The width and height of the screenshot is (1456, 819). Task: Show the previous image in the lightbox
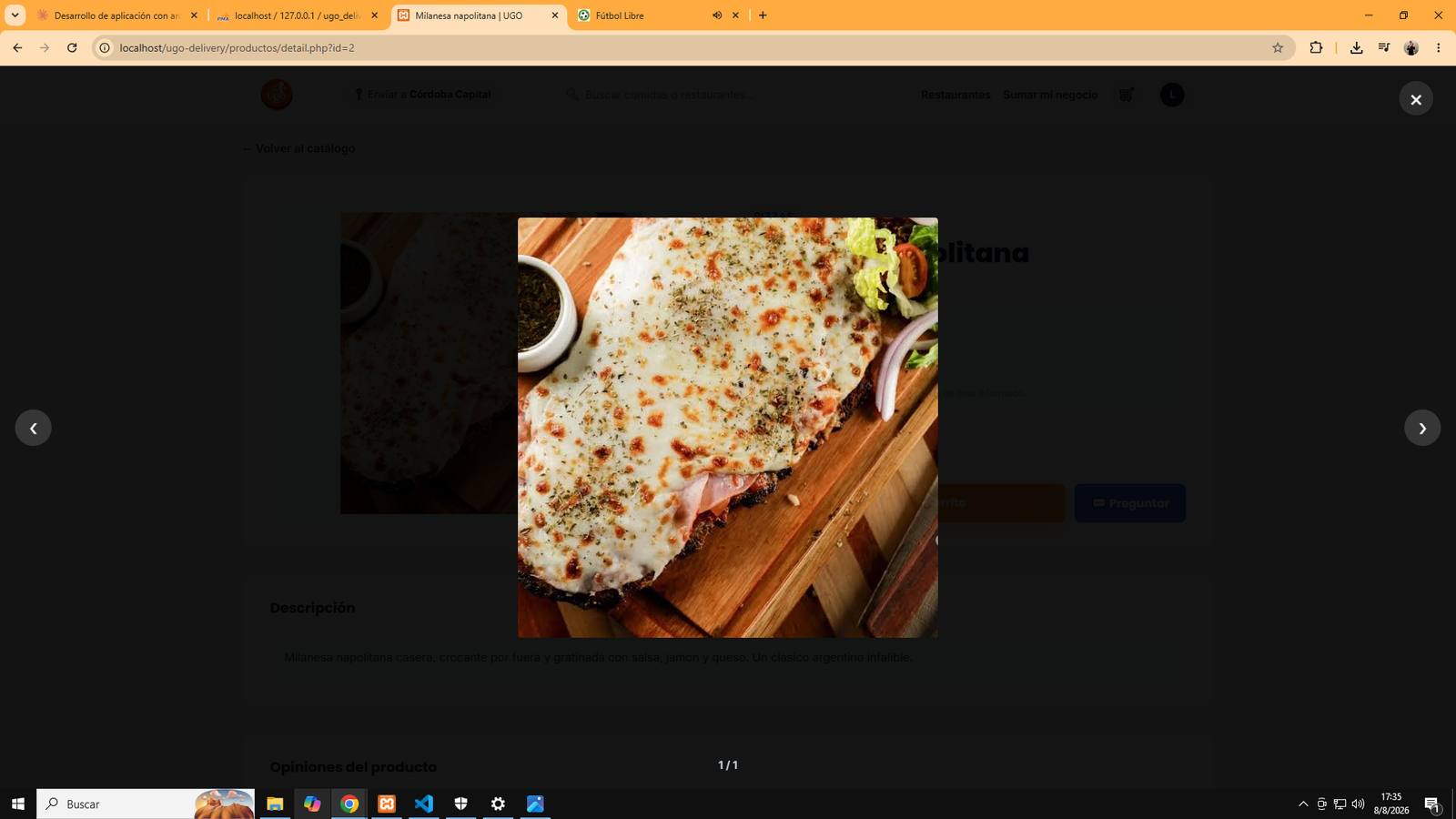pos(34,428)
